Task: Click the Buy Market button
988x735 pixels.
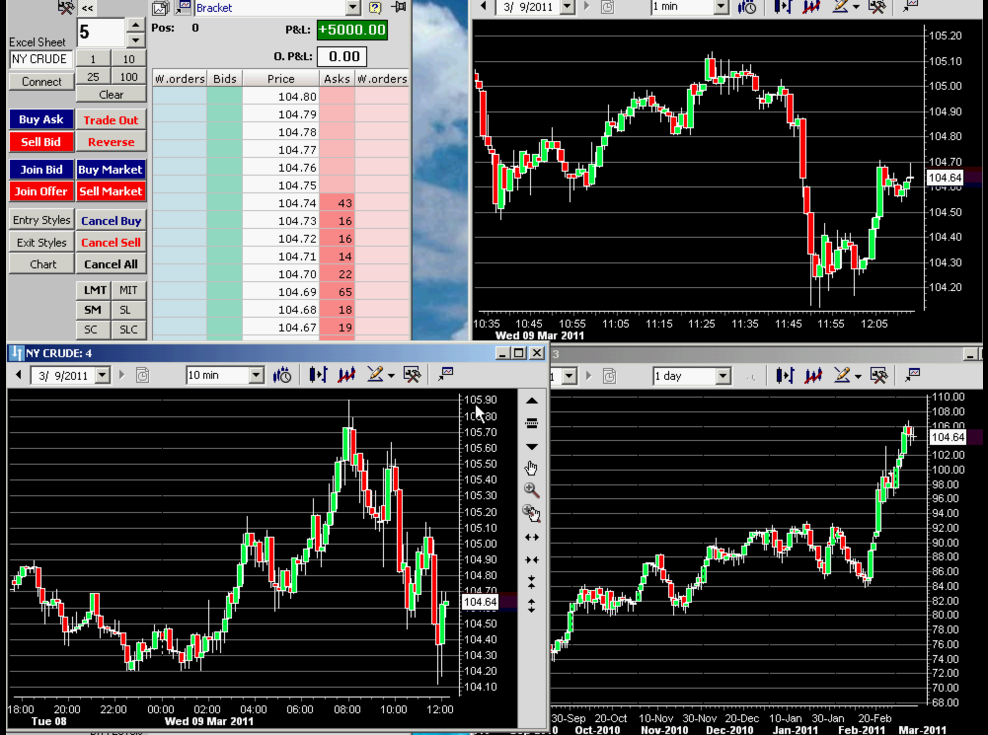Action: coord(111,170)
